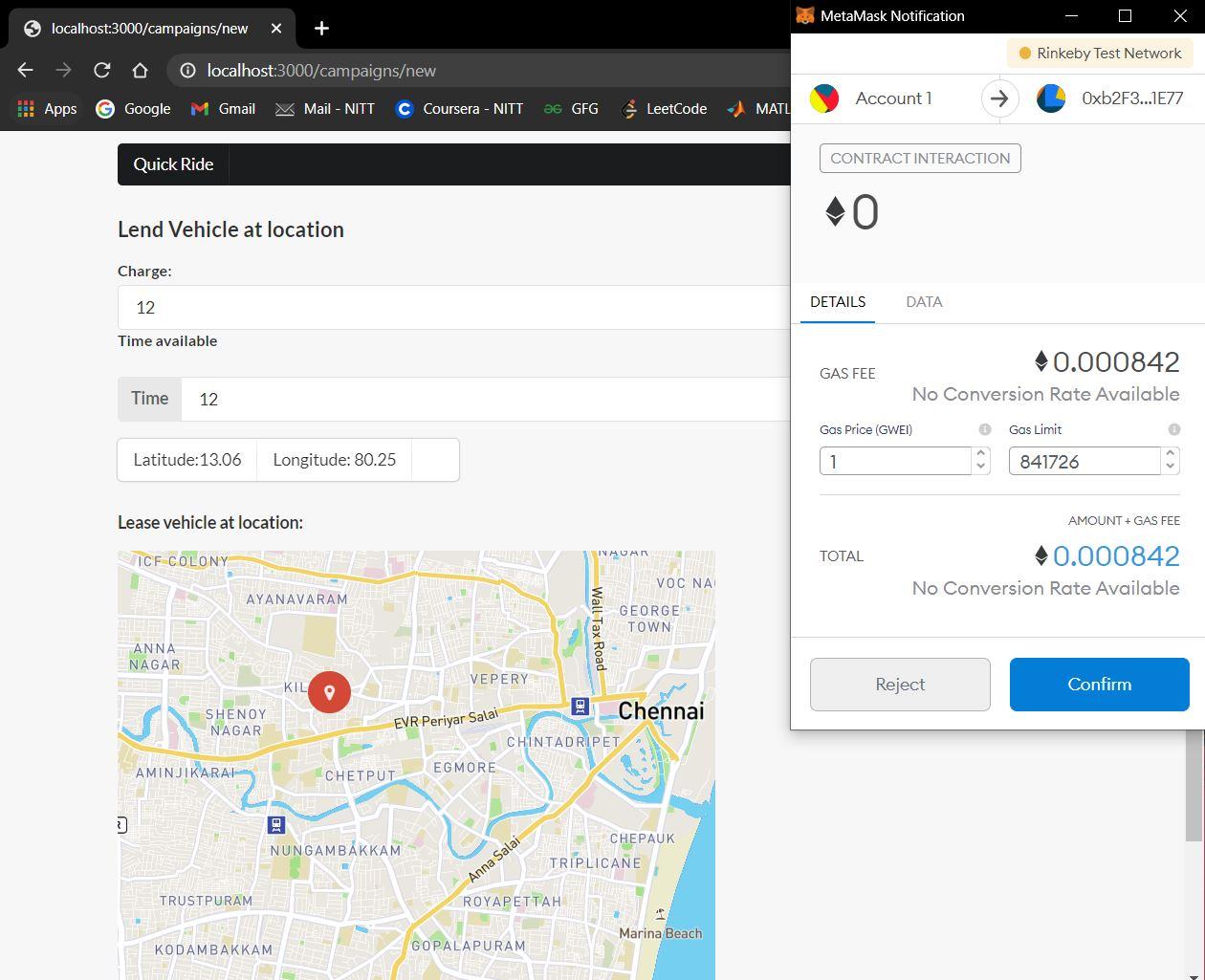Click the browser forward arrow
The height and width of the screenshot is (980, 1205).
pyautogui.click(x=64, y=70)
